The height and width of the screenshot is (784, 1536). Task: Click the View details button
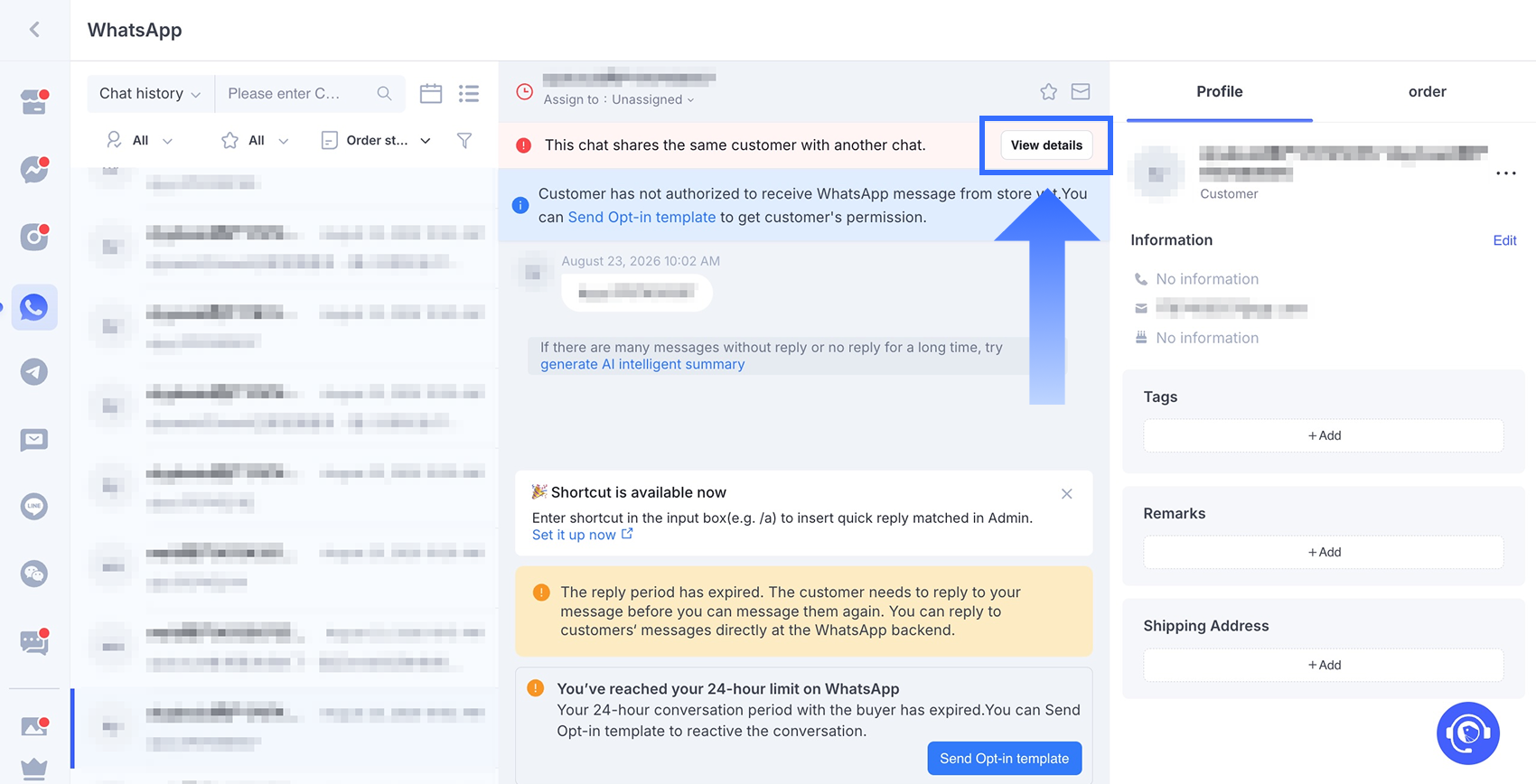coord(1046,145)
